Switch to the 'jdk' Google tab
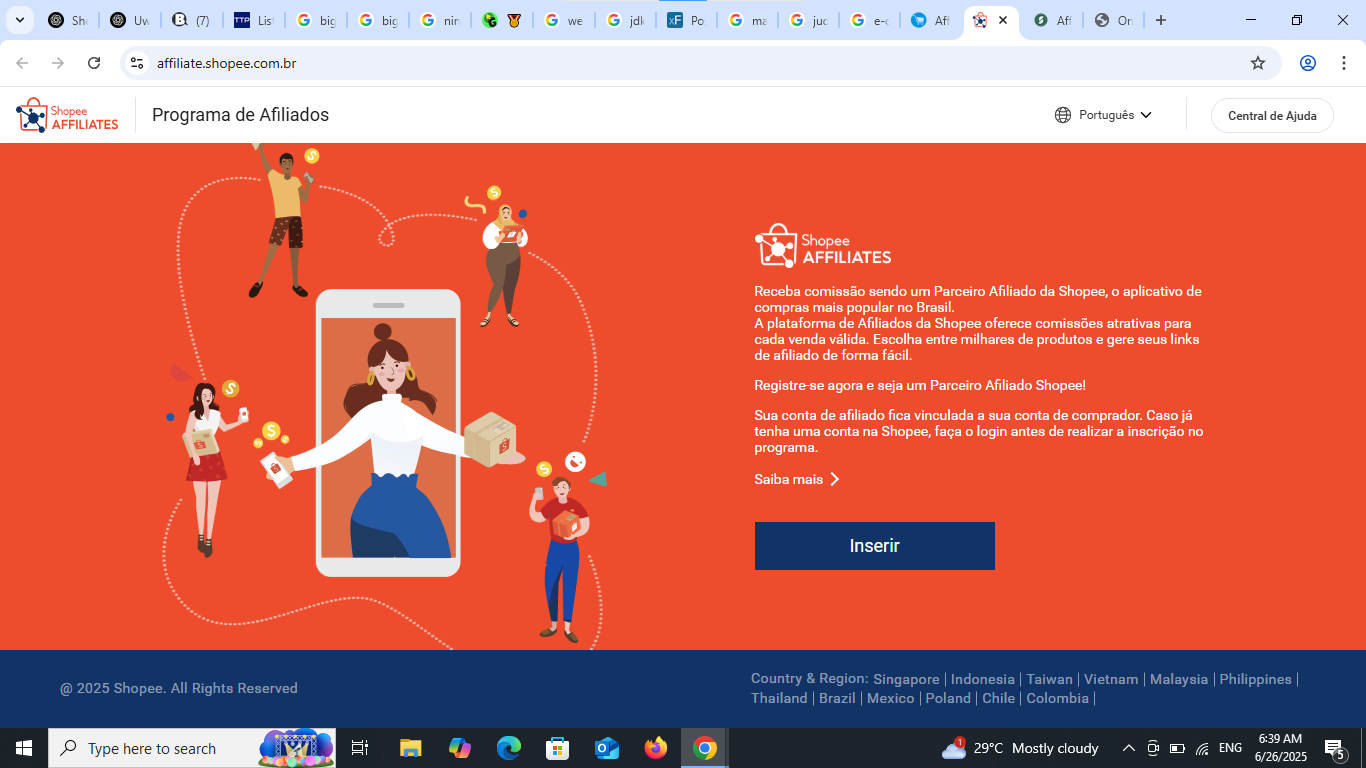The width and height of the screenshot is (1366, 768). 625,20
